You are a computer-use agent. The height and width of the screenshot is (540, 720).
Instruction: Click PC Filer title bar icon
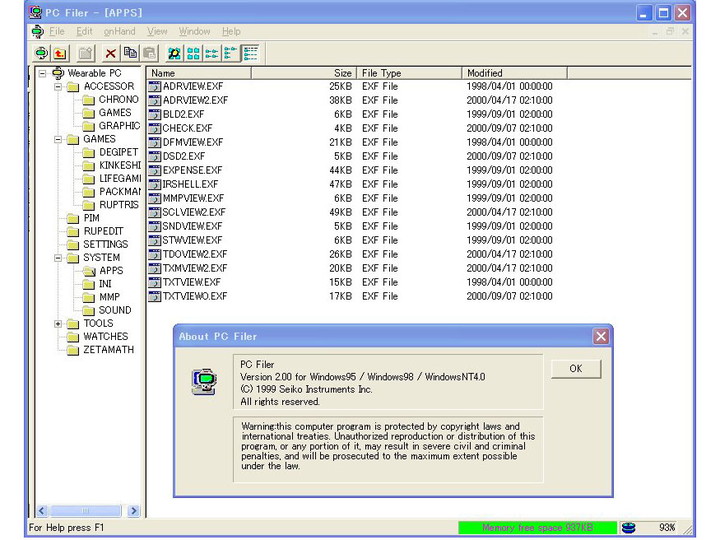(35, 12)
